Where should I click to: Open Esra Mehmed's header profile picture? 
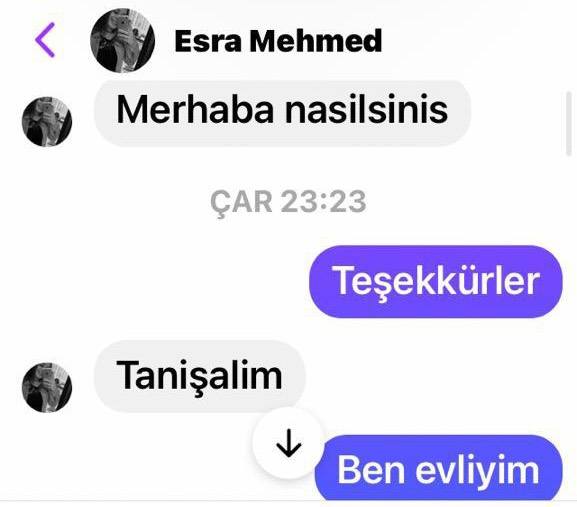coord(122,40)
